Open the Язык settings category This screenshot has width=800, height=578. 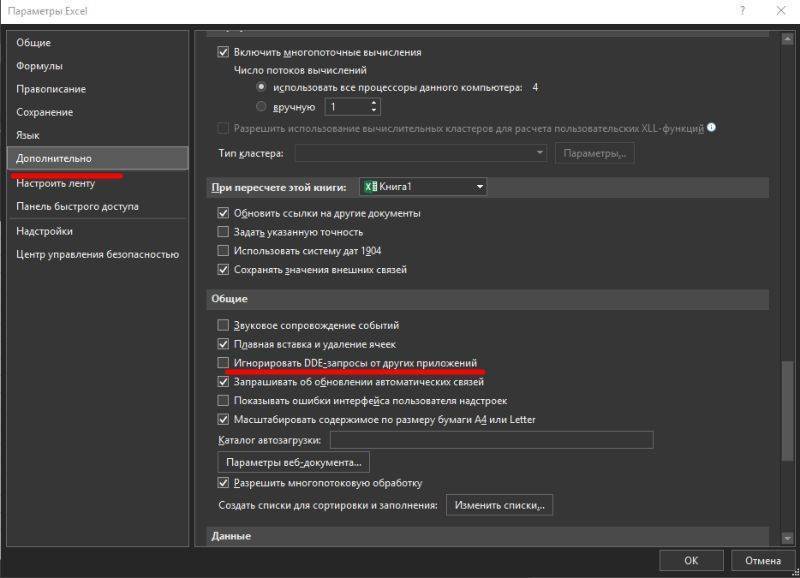(x=97, y=135)
